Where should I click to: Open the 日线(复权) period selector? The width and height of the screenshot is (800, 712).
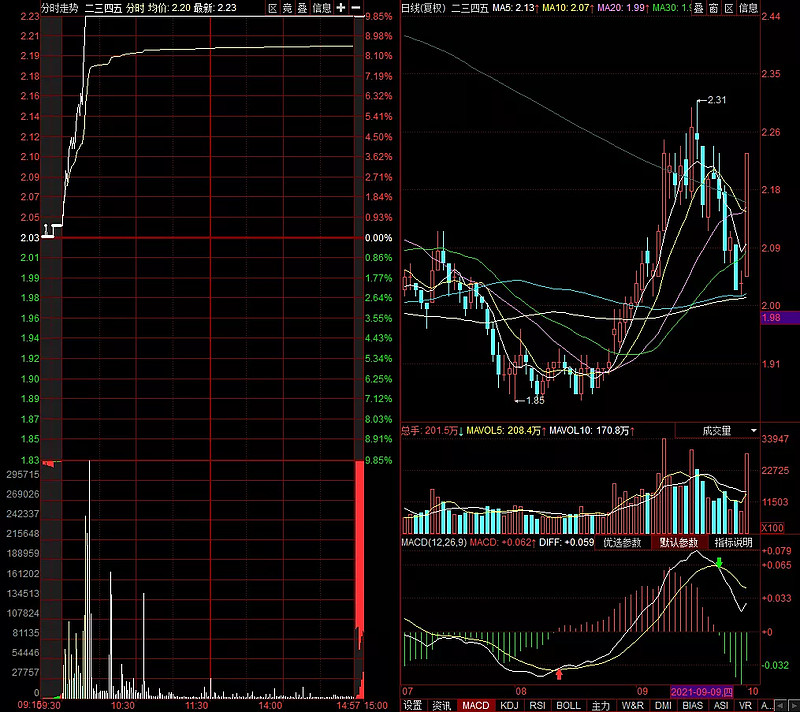[423, 8]
